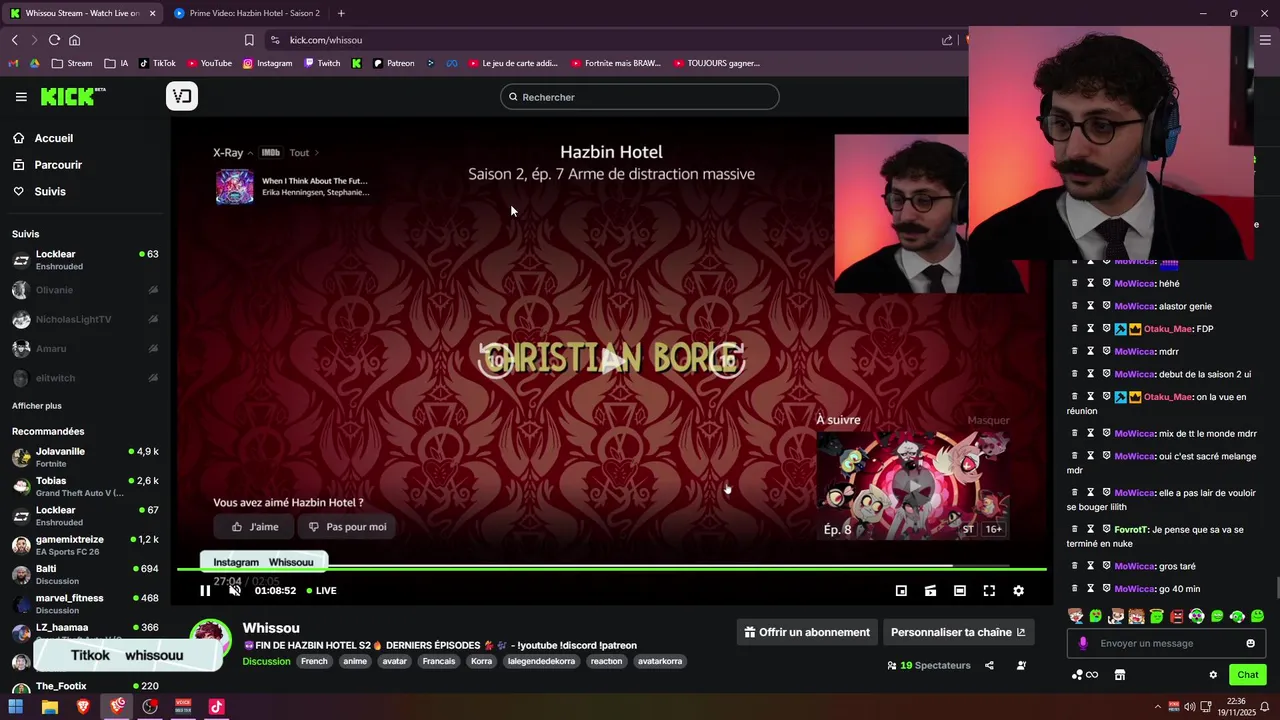Open offline channel NicholasLightTV
1280x720 pixels.
coord(85,319)
